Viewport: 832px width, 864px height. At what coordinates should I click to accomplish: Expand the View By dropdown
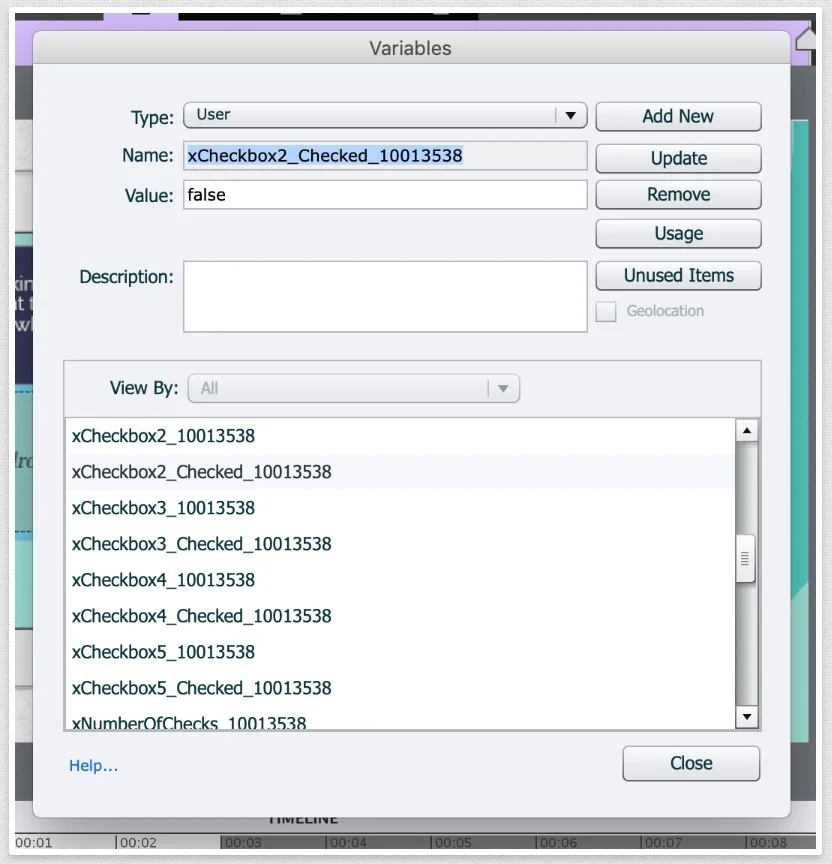(x=503, y=388)
